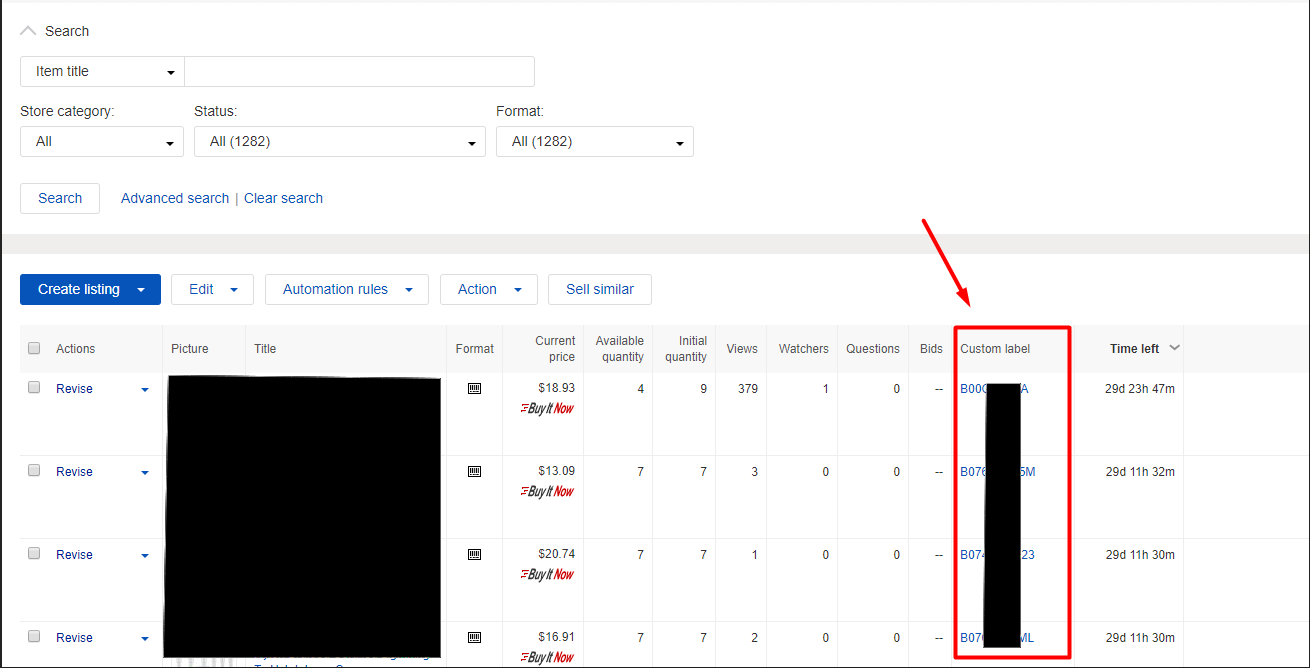Viewport: 1310px width, 668px height.
Task: Click the 29d 11h 32m time left value
Action: click(x=1140, y=472)
